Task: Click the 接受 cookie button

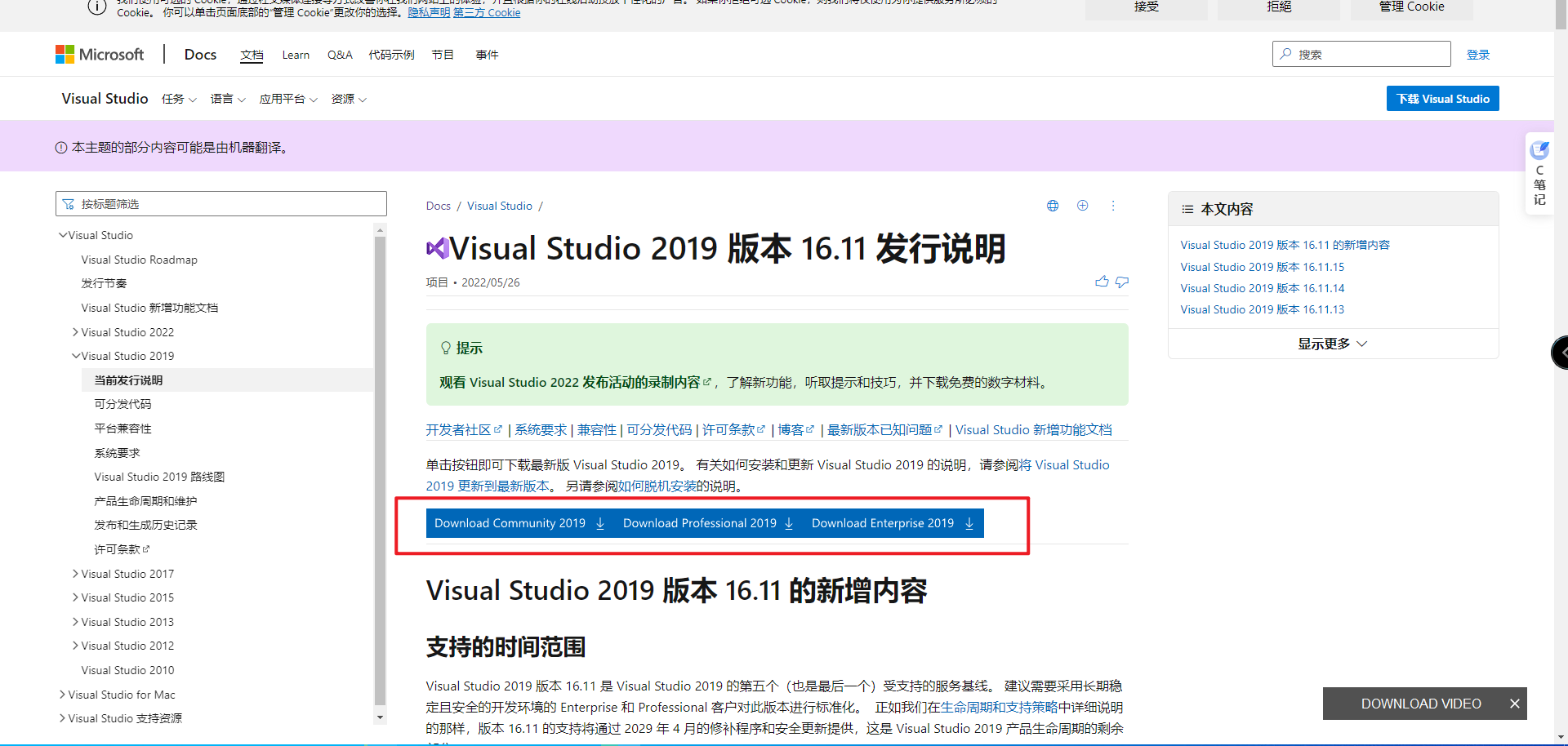Action: [1147, 8]
